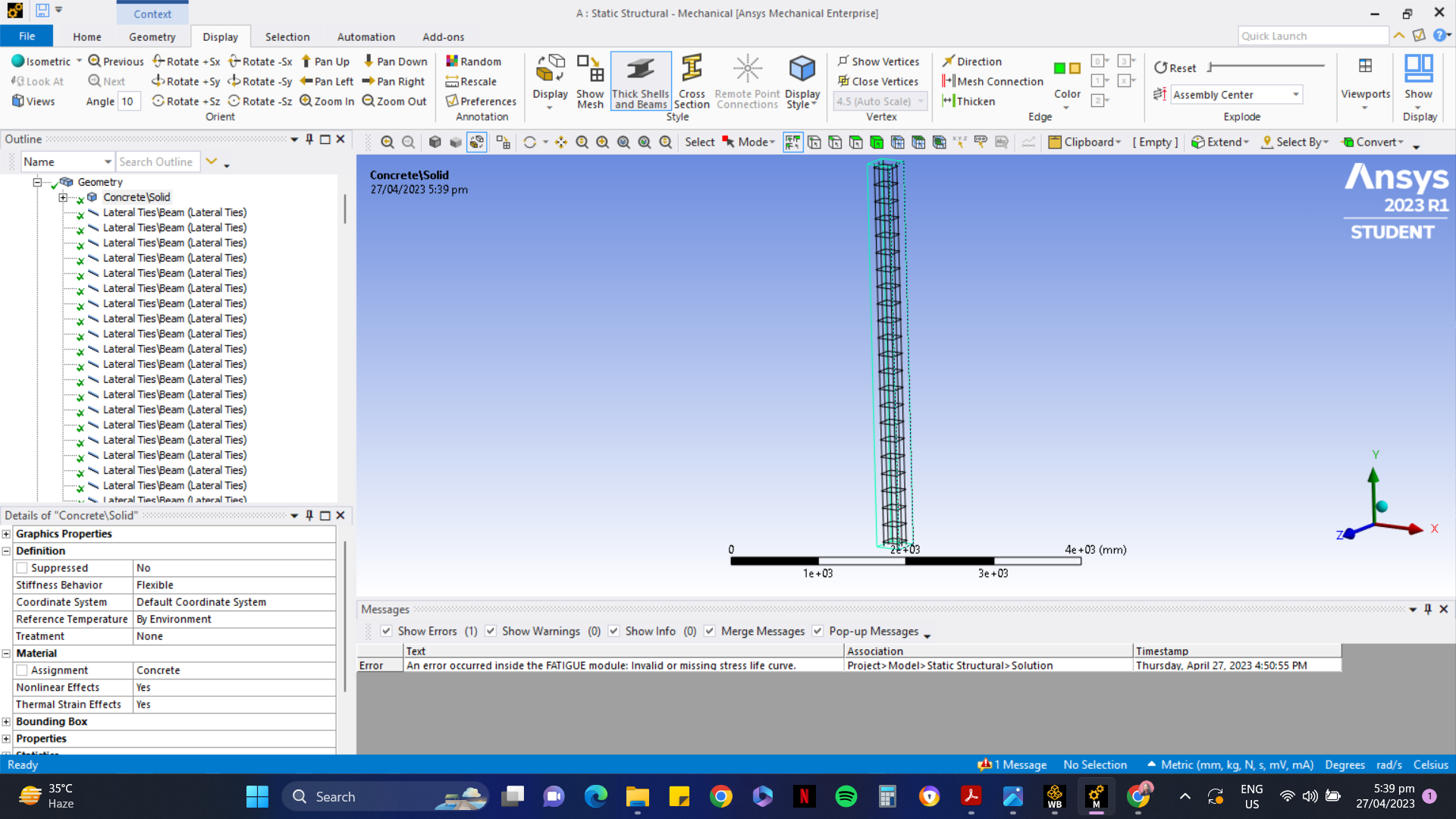Image resolution: width=1456 pixels, height=819 pixels.
Task: Open Ansys Workbench from taskbar
Action: coord(1054,796)
